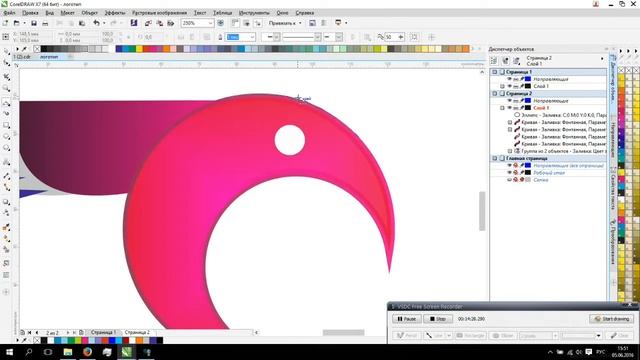Open the Инструменты menu
Image resolution: width=640 pixels, height=360 pixels.
254,13
